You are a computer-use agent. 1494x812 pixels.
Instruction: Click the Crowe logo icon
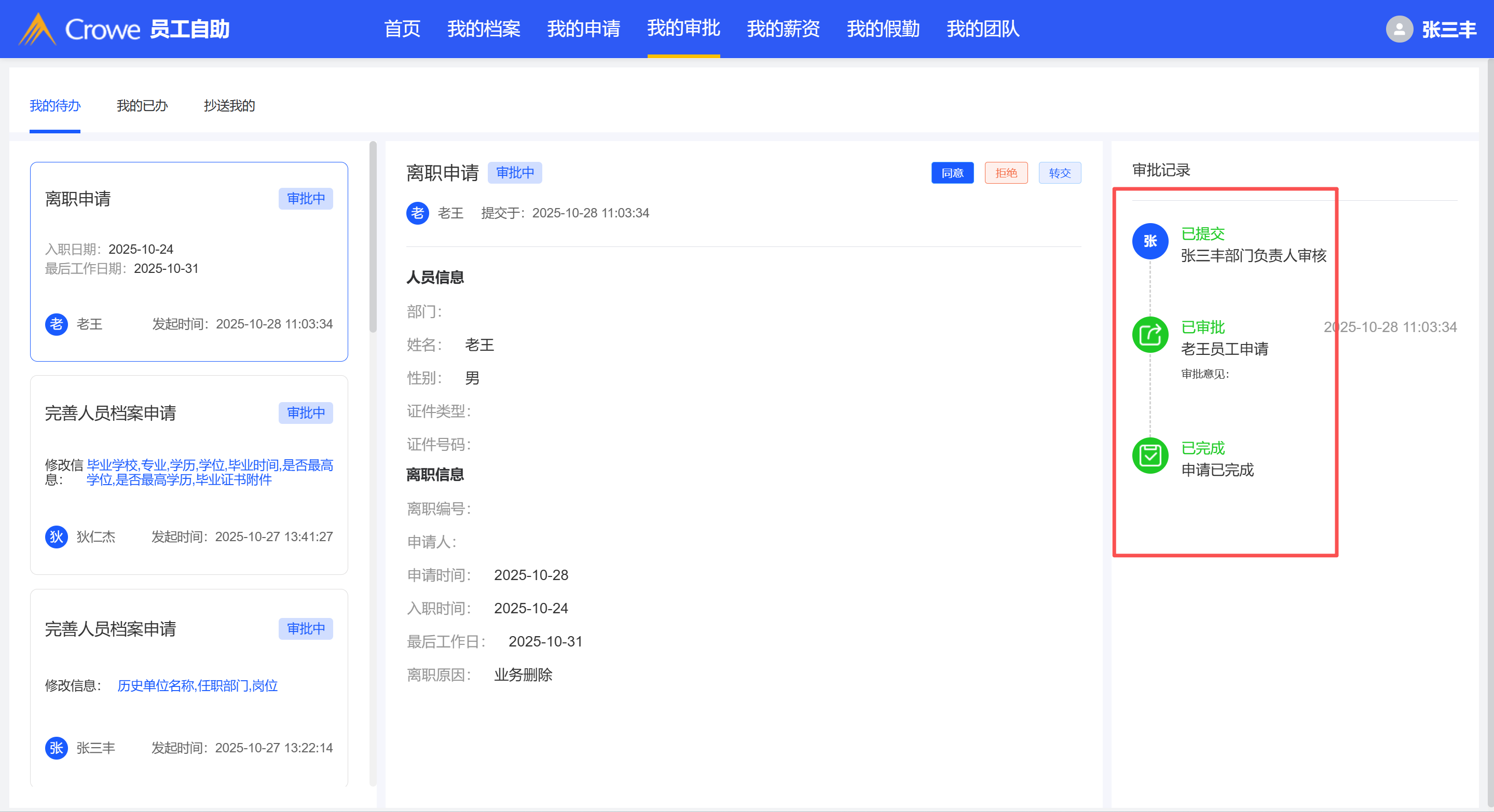37,29
